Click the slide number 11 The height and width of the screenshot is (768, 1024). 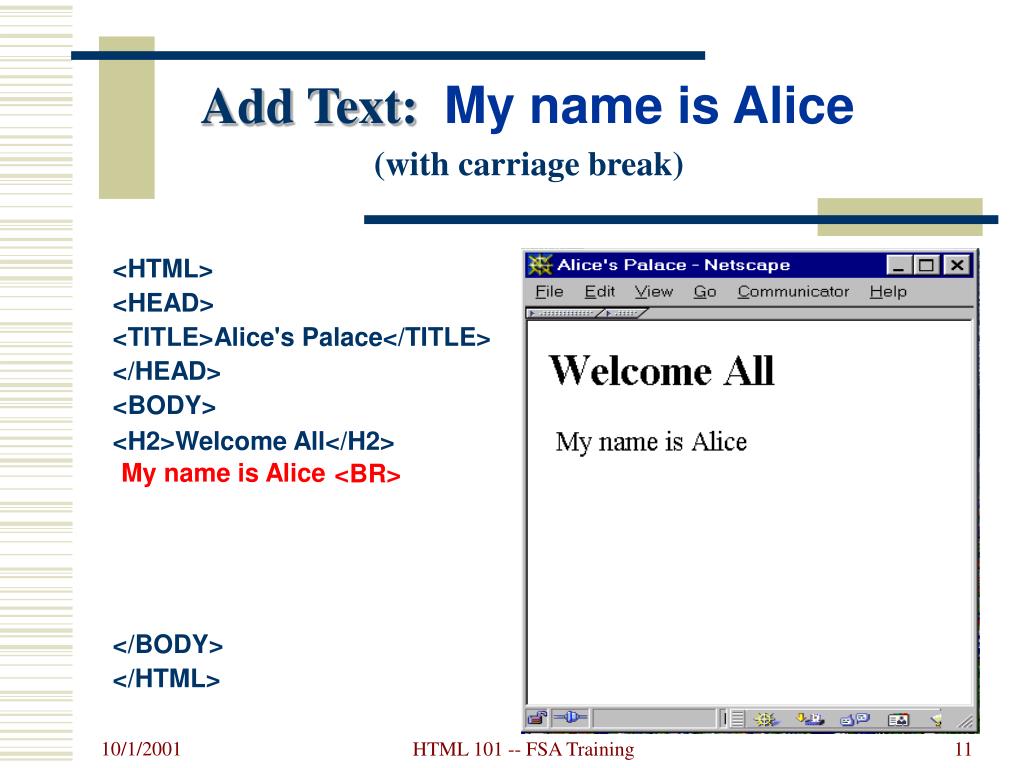(x=963, y=749)
